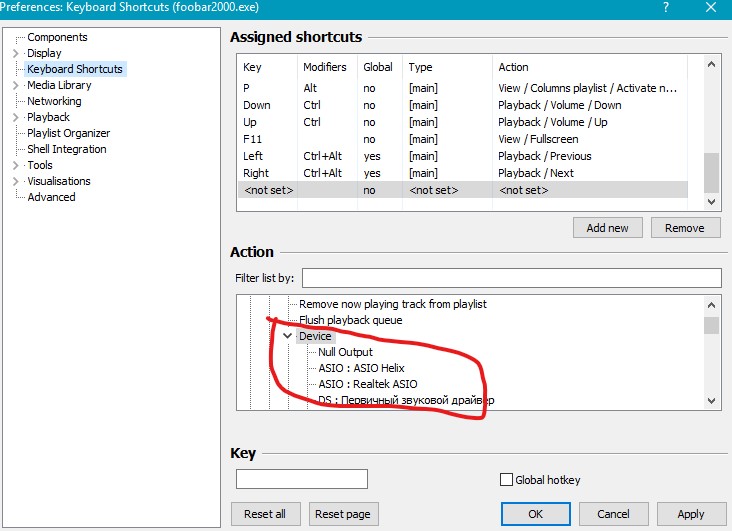Select the Shell Integration page
The width and height of the screenshot is (732, 531).
66,149
